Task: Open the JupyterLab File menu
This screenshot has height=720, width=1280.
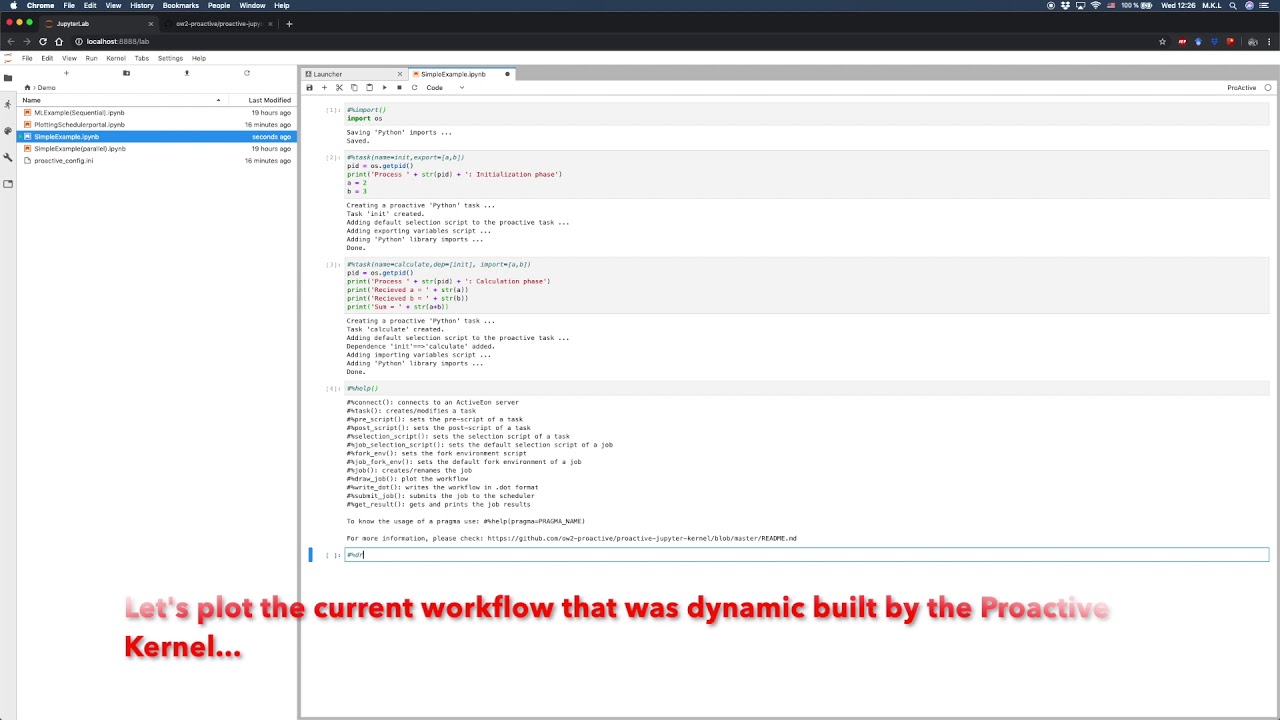Action: (x=27, y=58)
